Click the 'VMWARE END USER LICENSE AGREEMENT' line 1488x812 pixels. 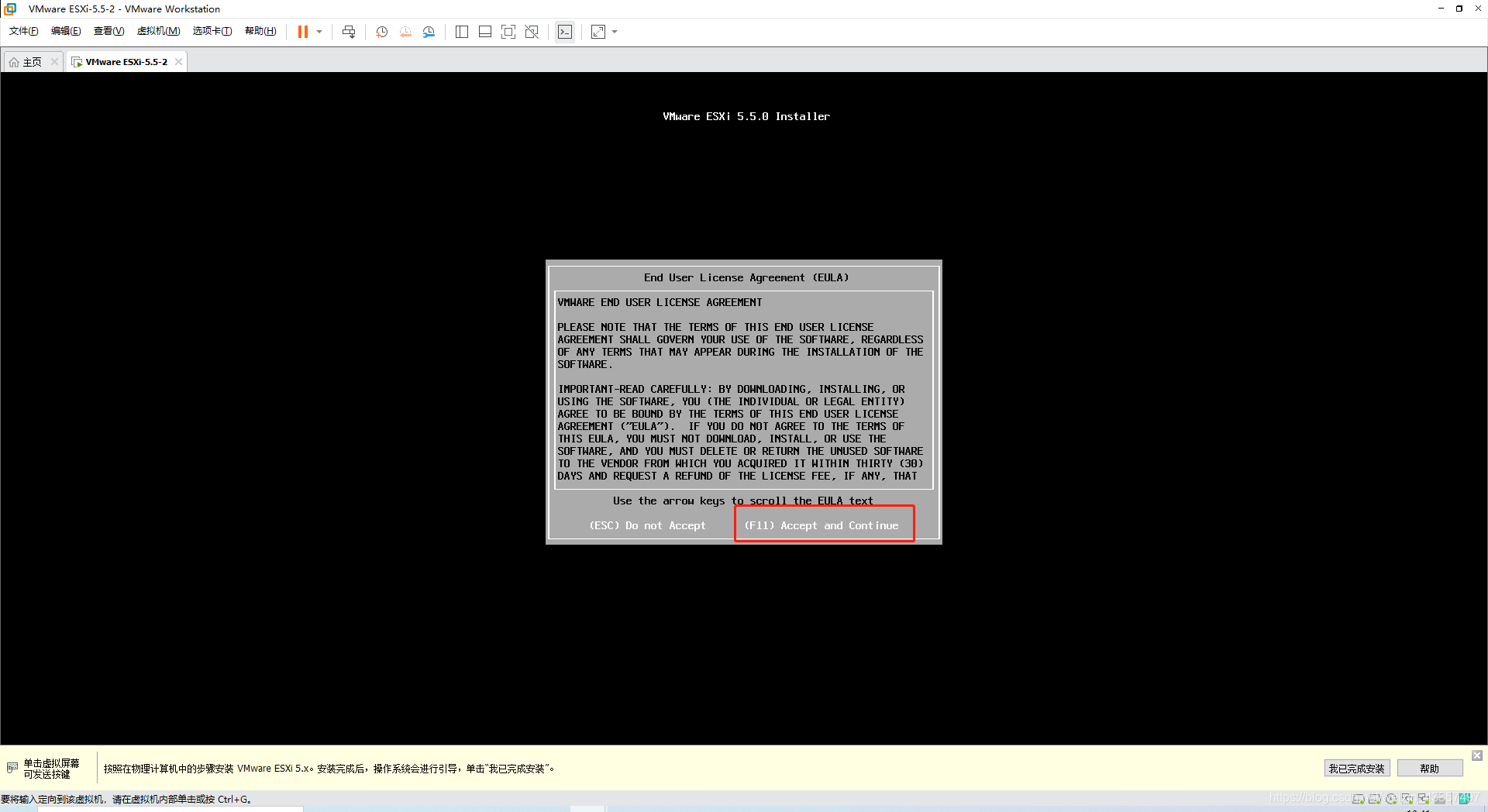[x=660, y=302]
